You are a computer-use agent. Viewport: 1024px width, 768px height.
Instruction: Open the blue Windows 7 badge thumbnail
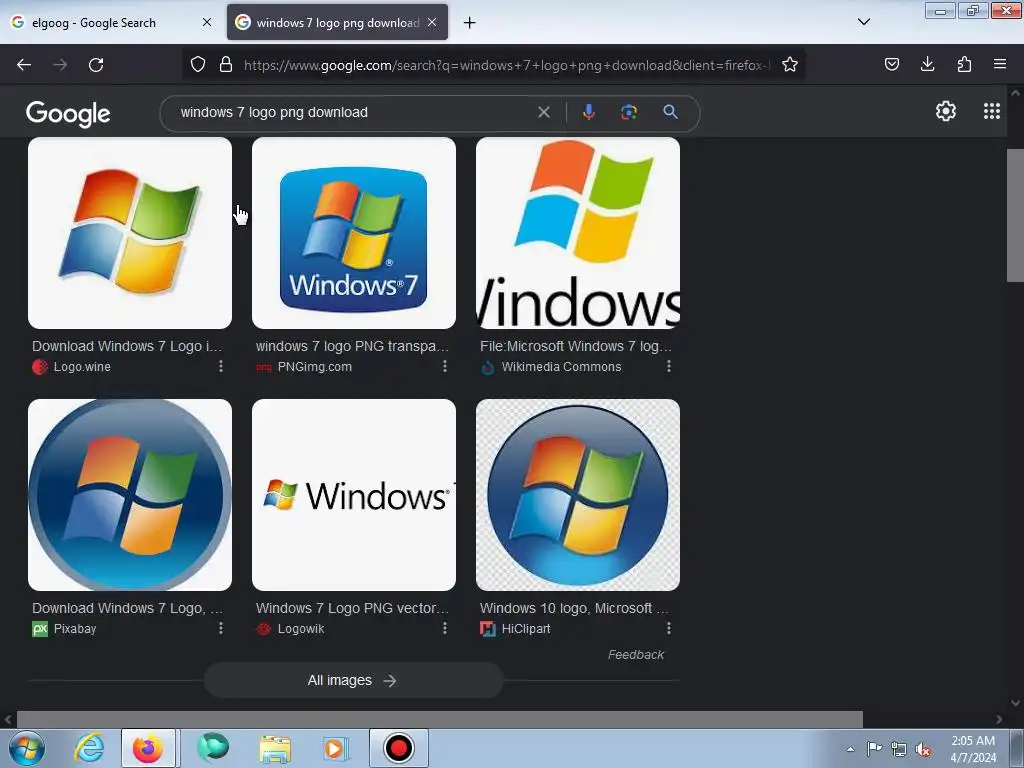(x=354, y=233)
